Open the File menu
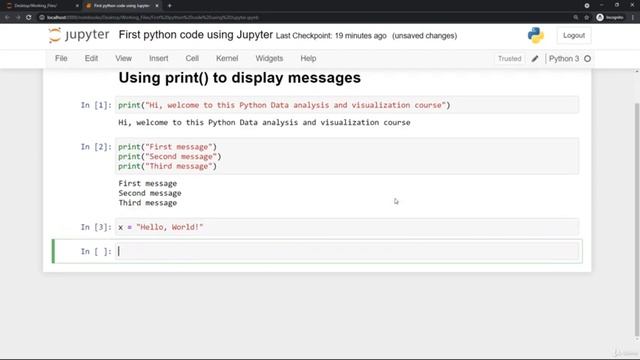 (61, 58)
